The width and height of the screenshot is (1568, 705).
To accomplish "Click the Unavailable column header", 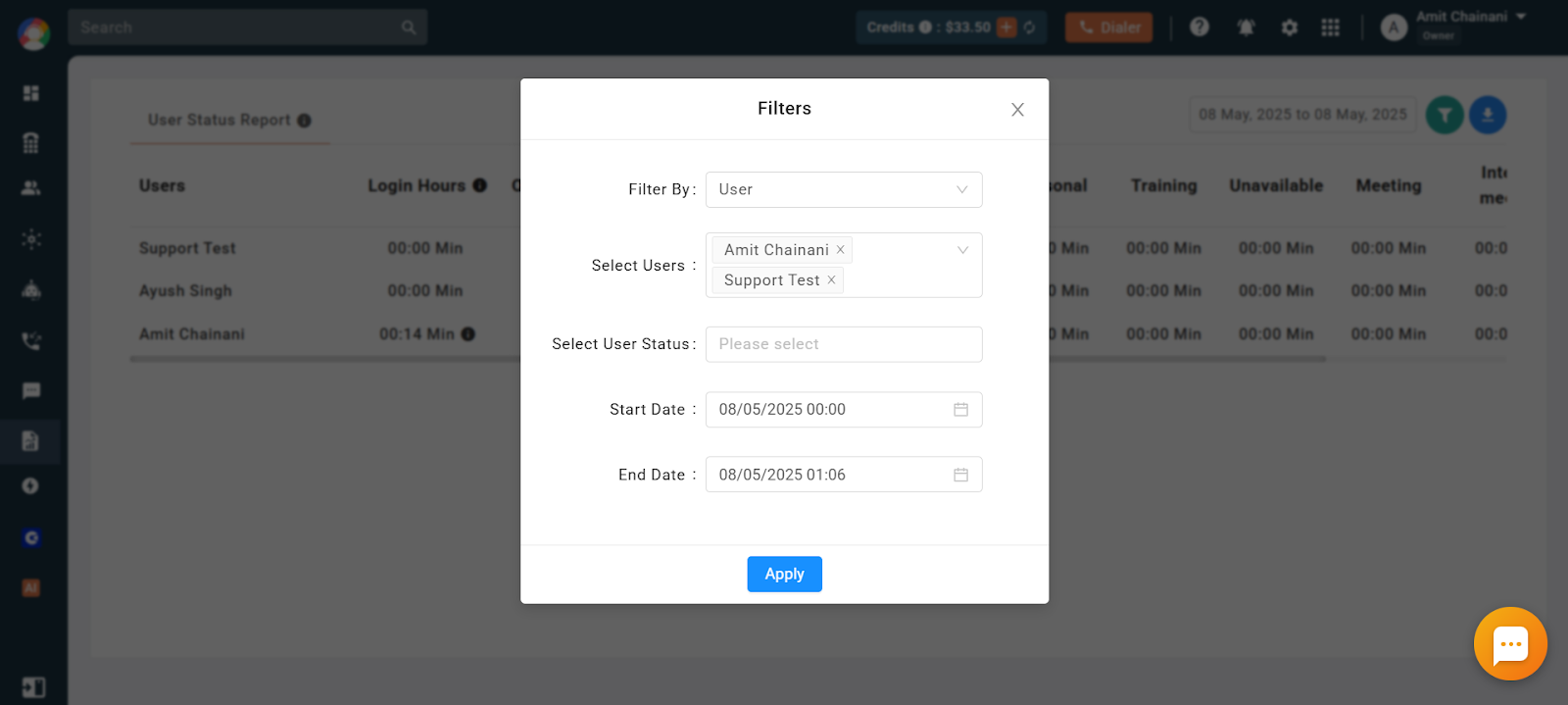I will [1276, 185].
